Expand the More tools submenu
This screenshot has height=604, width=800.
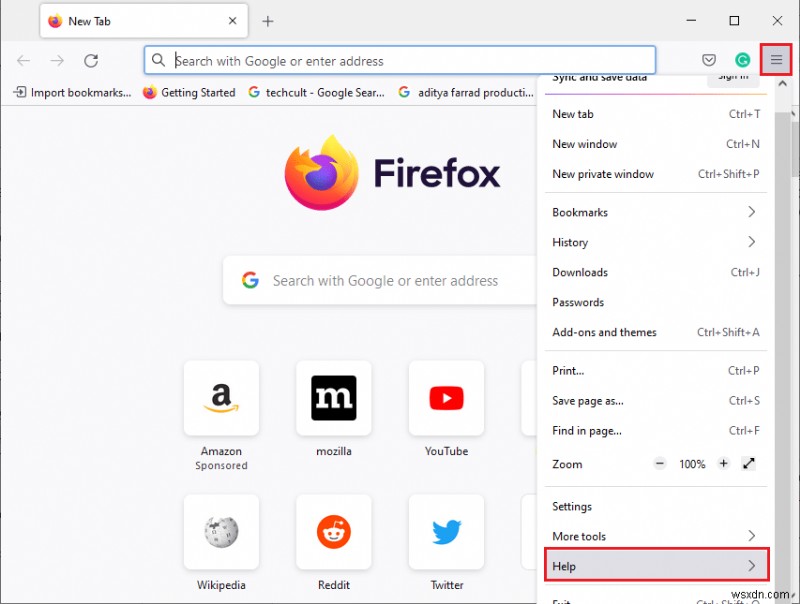pos(656,537)
